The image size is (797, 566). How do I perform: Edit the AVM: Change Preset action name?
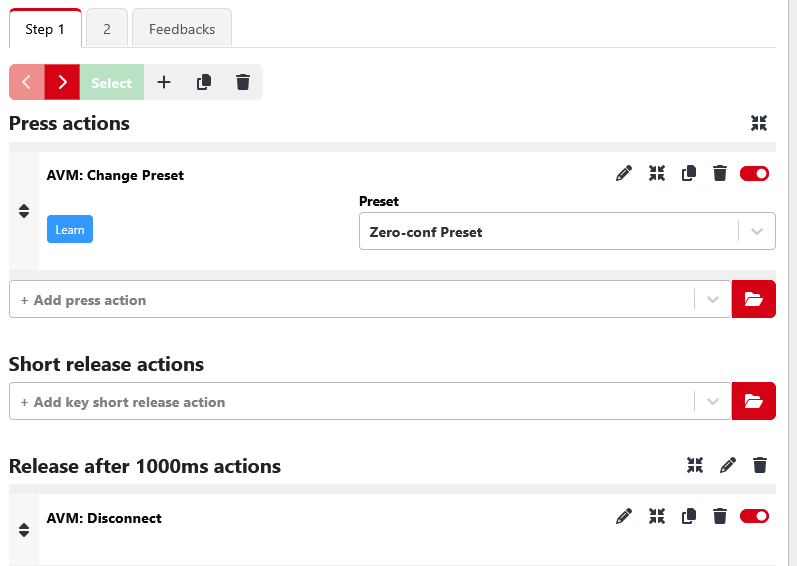click(x=624, y=174)
